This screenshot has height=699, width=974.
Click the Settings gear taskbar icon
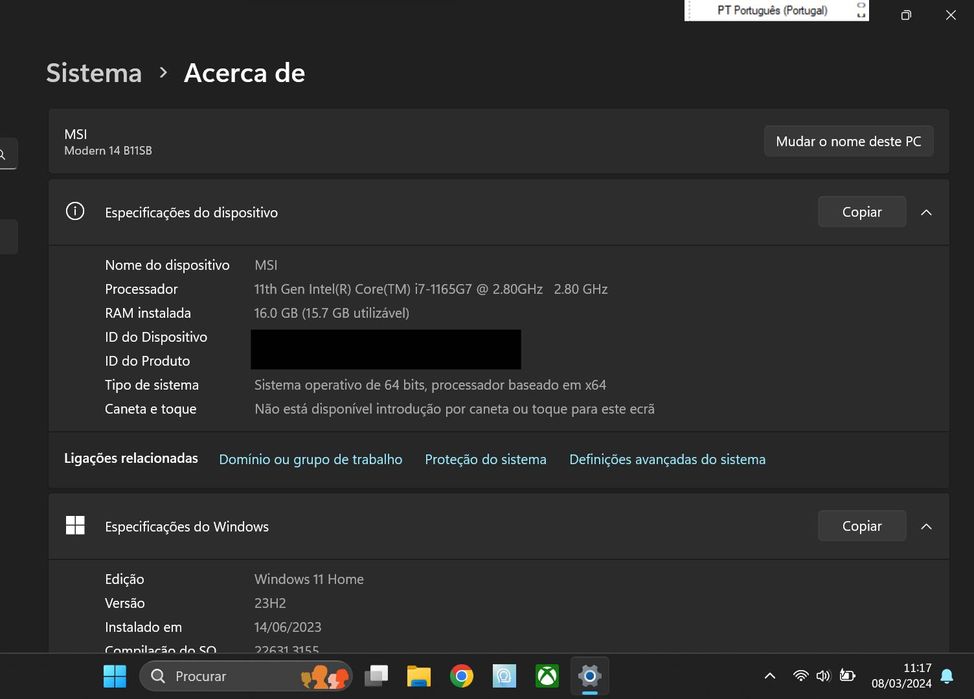tap(589, 675)
